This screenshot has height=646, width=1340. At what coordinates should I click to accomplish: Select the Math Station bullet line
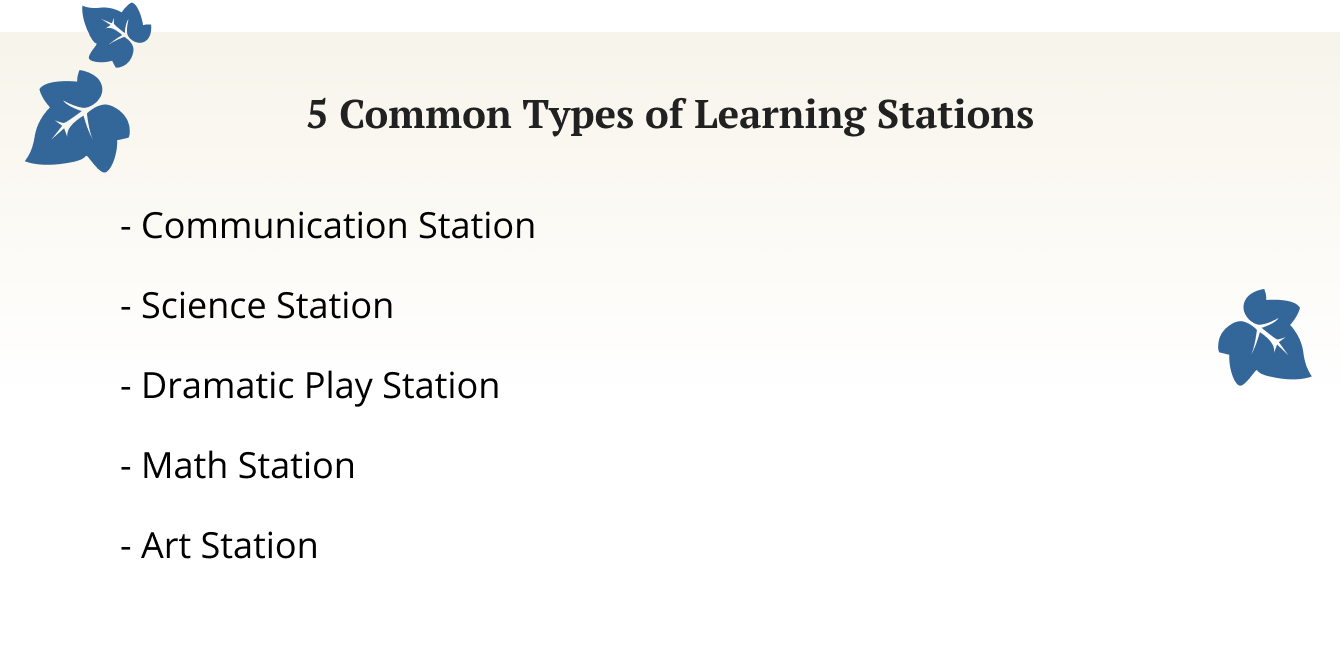(x=238, y=466)
